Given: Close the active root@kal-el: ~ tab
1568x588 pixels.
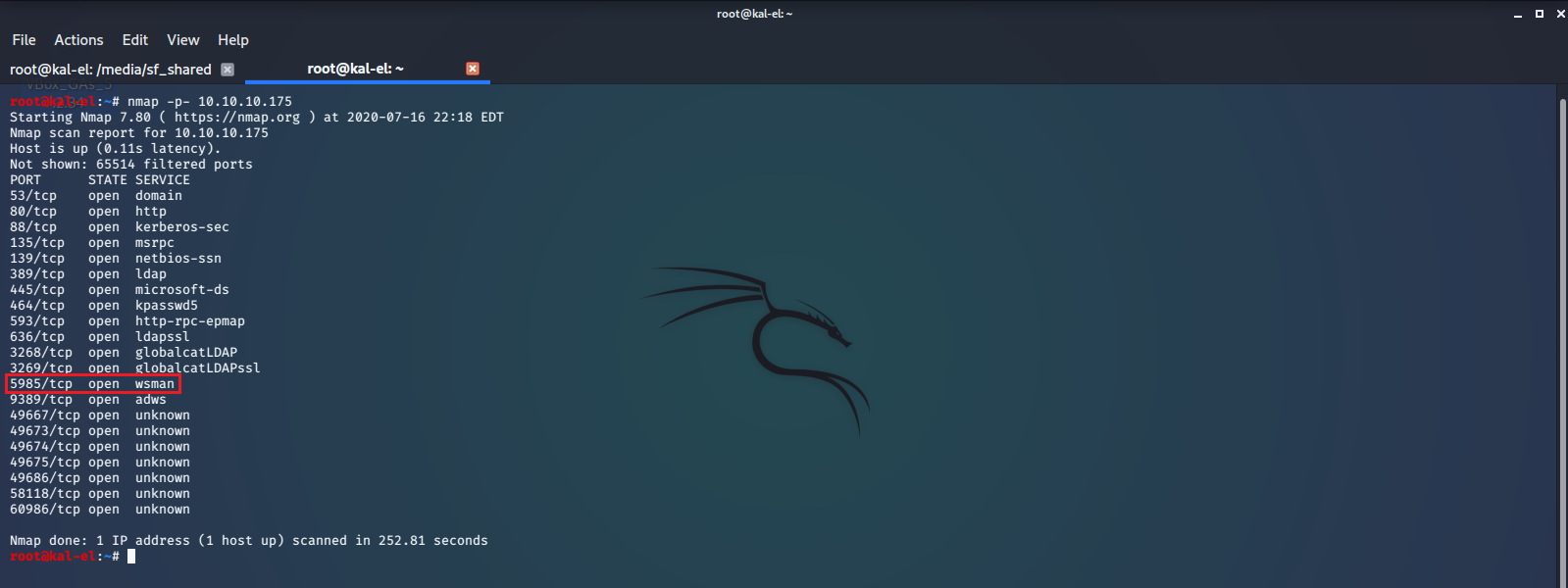Looking at the screenshot, I should tap(473, 69).
